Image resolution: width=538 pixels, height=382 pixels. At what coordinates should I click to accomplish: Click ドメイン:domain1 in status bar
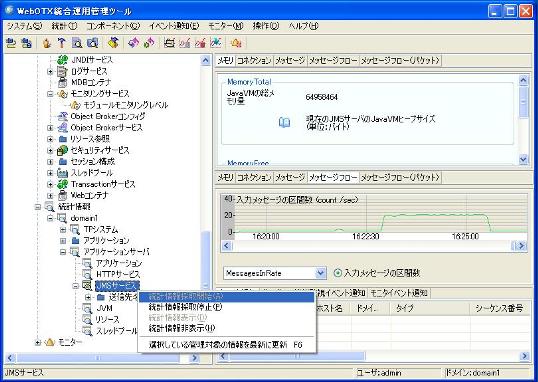tap(473, 372)
